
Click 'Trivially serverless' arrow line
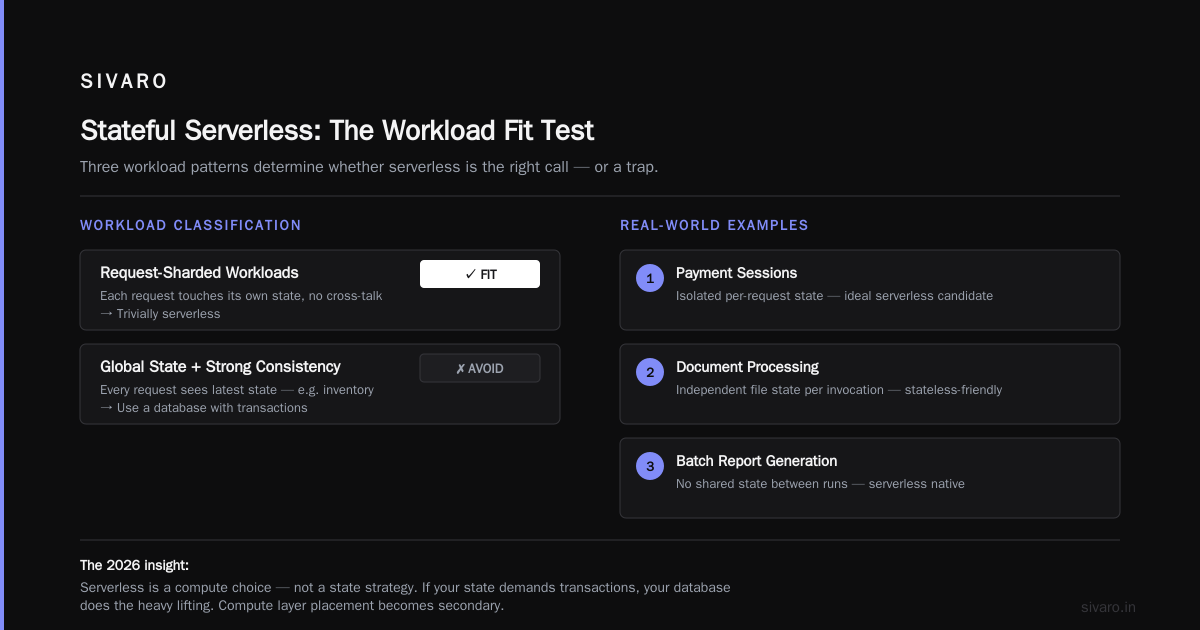tap(160, 314)
